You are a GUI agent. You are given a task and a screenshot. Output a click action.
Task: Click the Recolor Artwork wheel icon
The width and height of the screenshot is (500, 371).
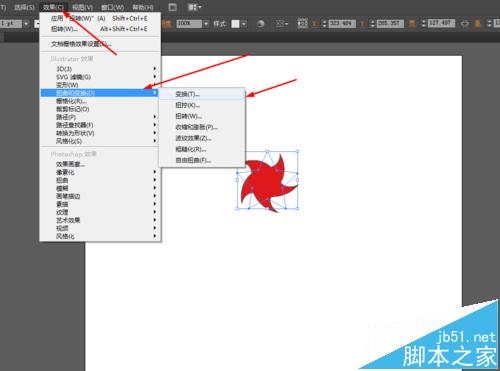point(261,24)
